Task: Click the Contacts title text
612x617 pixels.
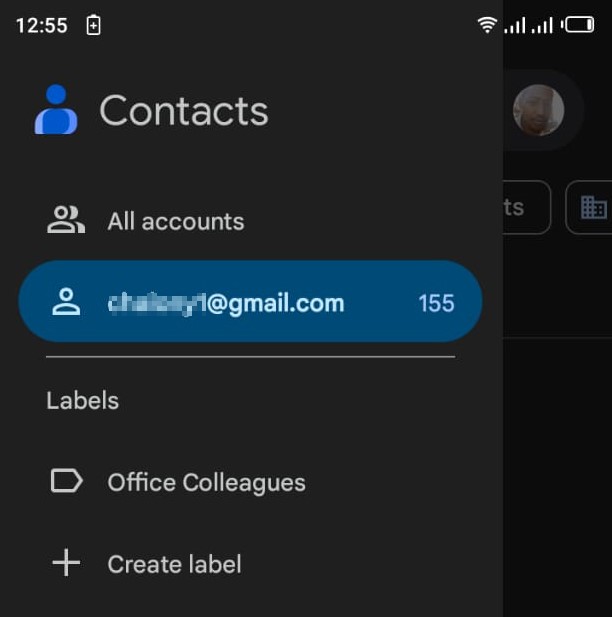Action: tap(184, 111)
